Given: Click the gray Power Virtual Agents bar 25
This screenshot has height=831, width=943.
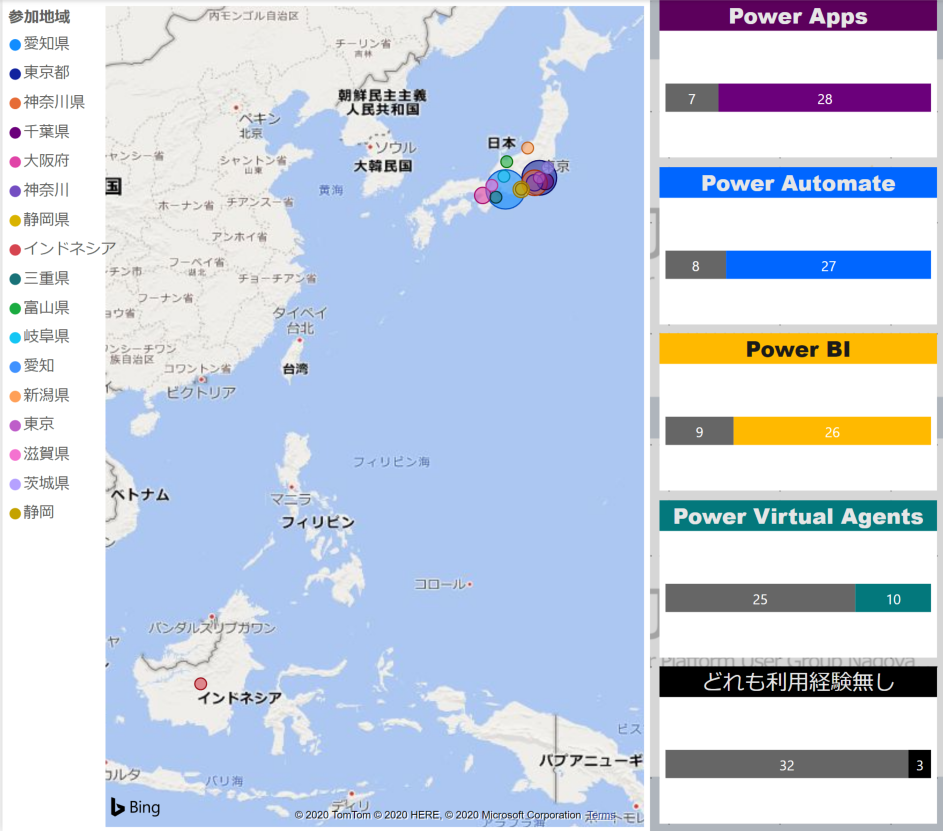Looking at the screenshot, I should pyautogui.click(x=760, y=598).
